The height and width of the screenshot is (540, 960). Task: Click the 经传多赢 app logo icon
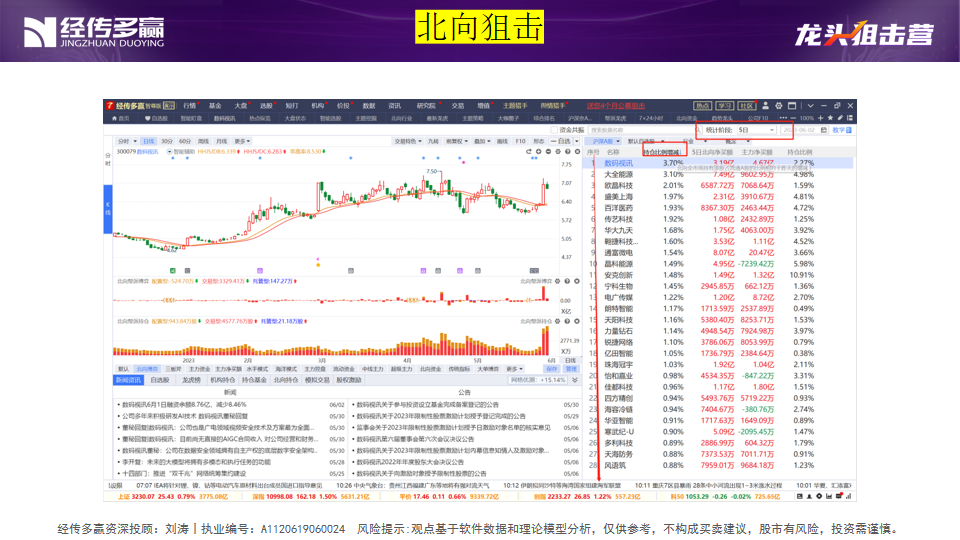point(110,105)
